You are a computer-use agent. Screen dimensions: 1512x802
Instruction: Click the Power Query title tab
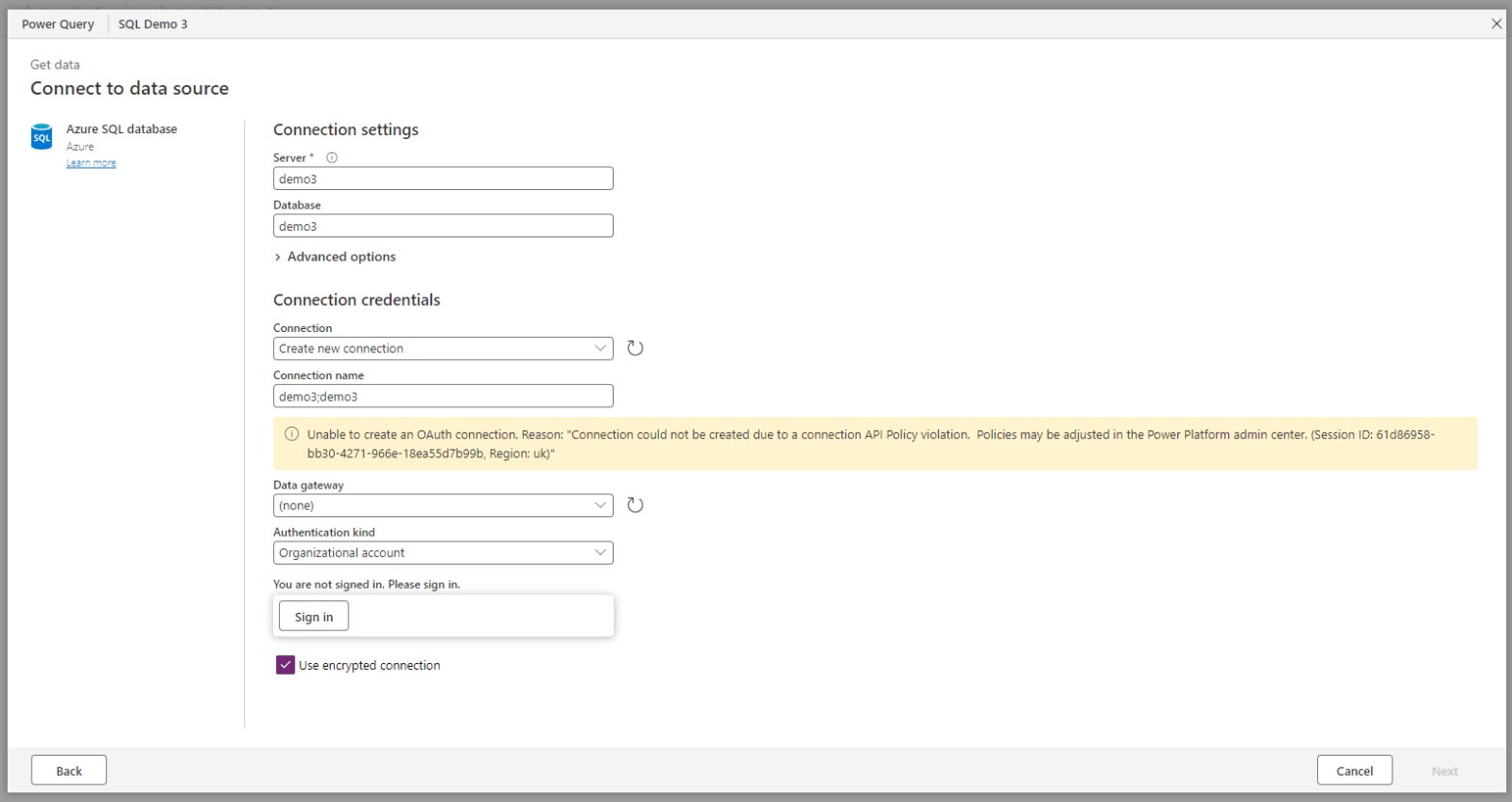point(58,24)
